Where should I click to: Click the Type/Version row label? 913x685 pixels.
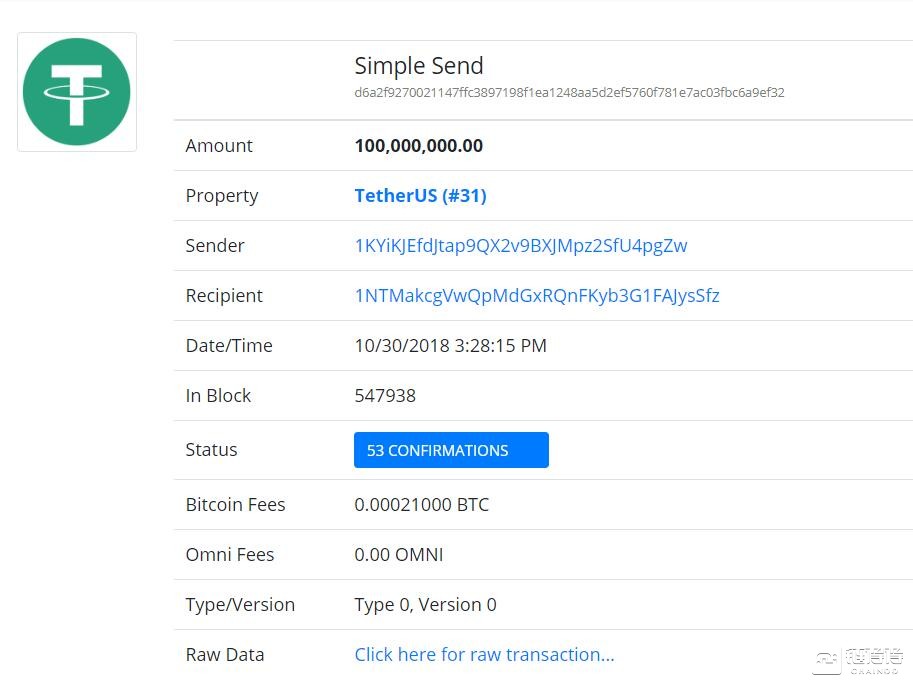point(240,605)
